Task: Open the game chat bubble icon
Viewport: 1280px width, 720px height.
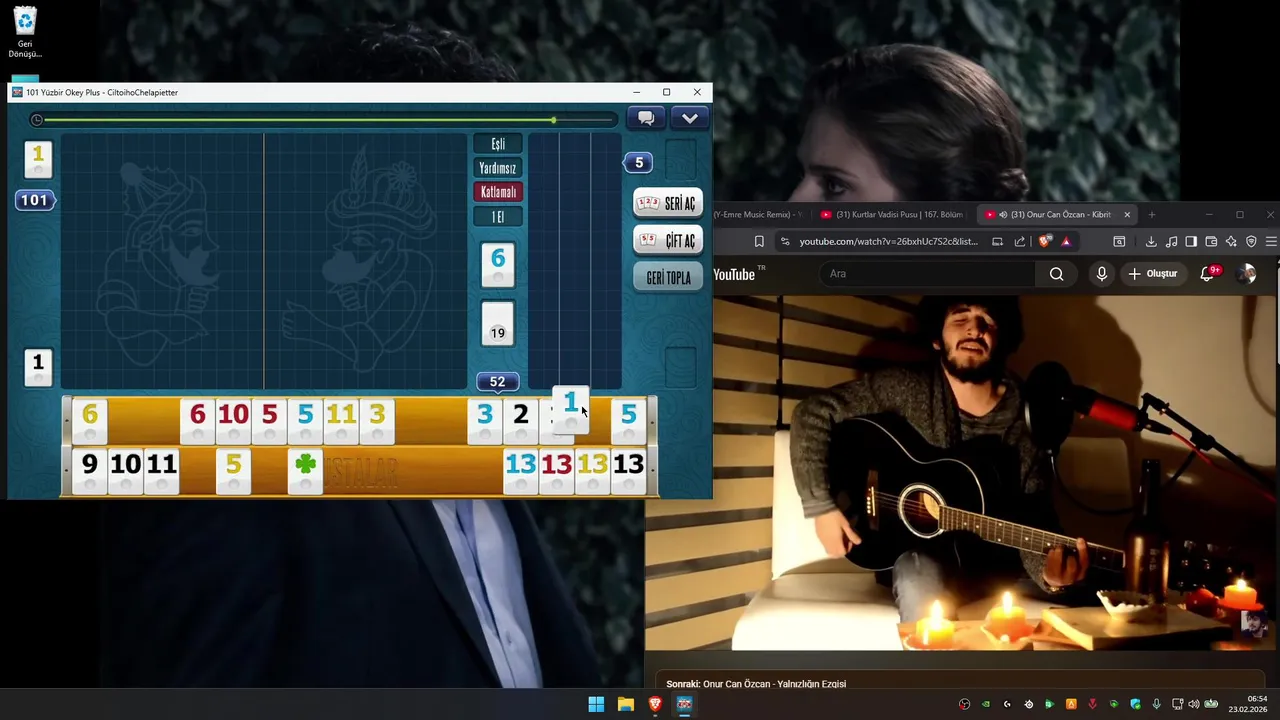Action: [x=646, y=118]
